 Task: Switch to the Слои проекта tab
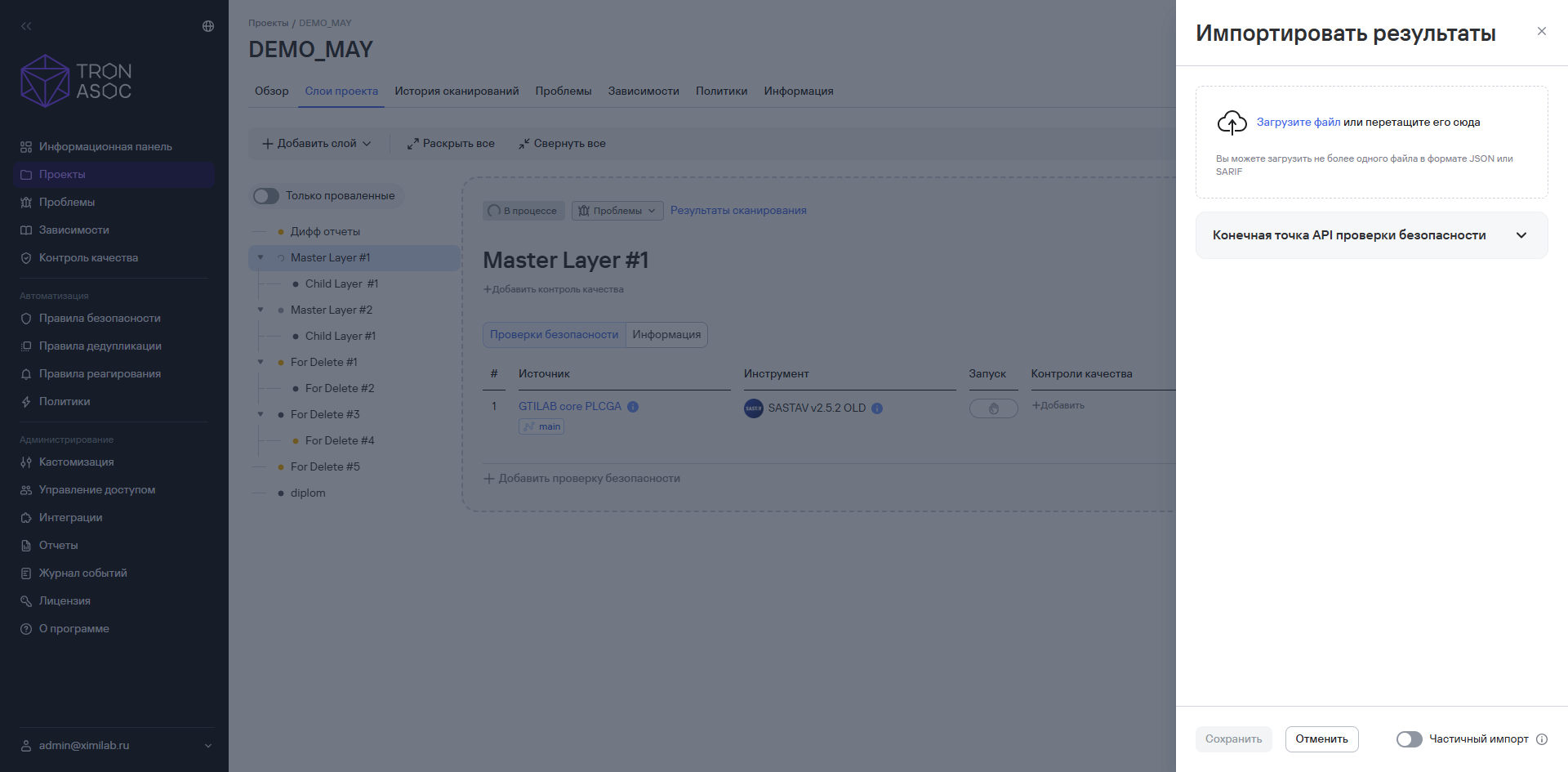[x=341, y=91]
